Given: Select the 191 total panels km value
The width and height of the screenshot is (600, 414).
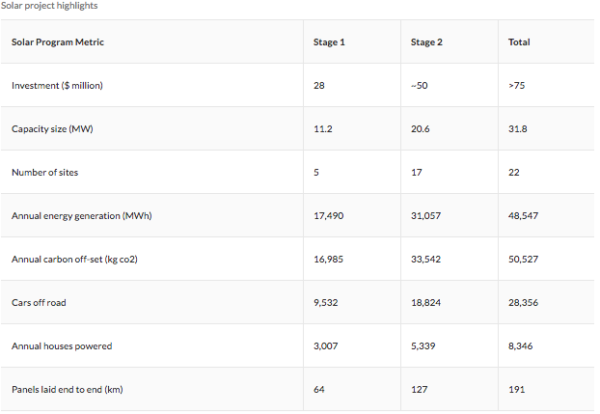Looking at the screenshot, I should [517, 390].
